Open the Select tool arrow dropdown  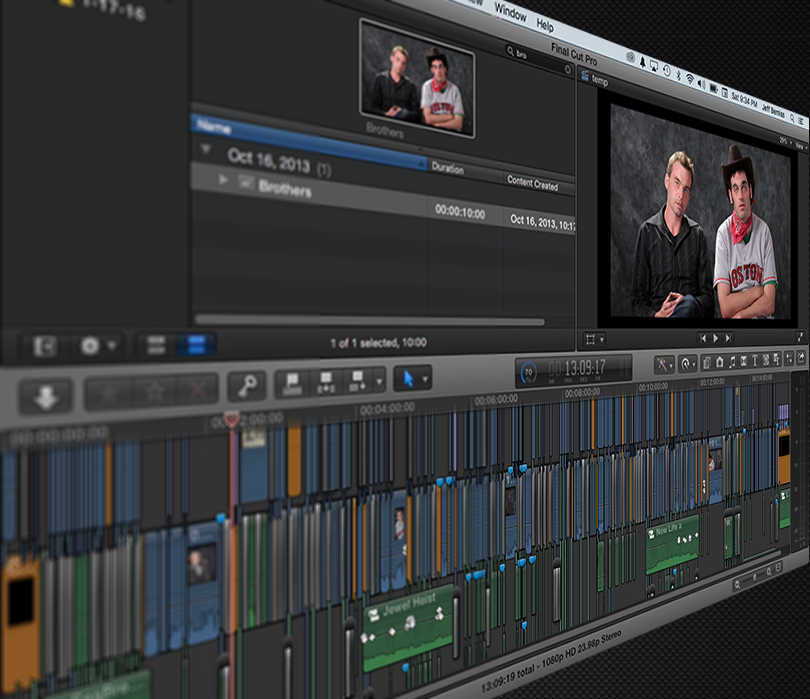pyautogui.click(x=412, y=378)
